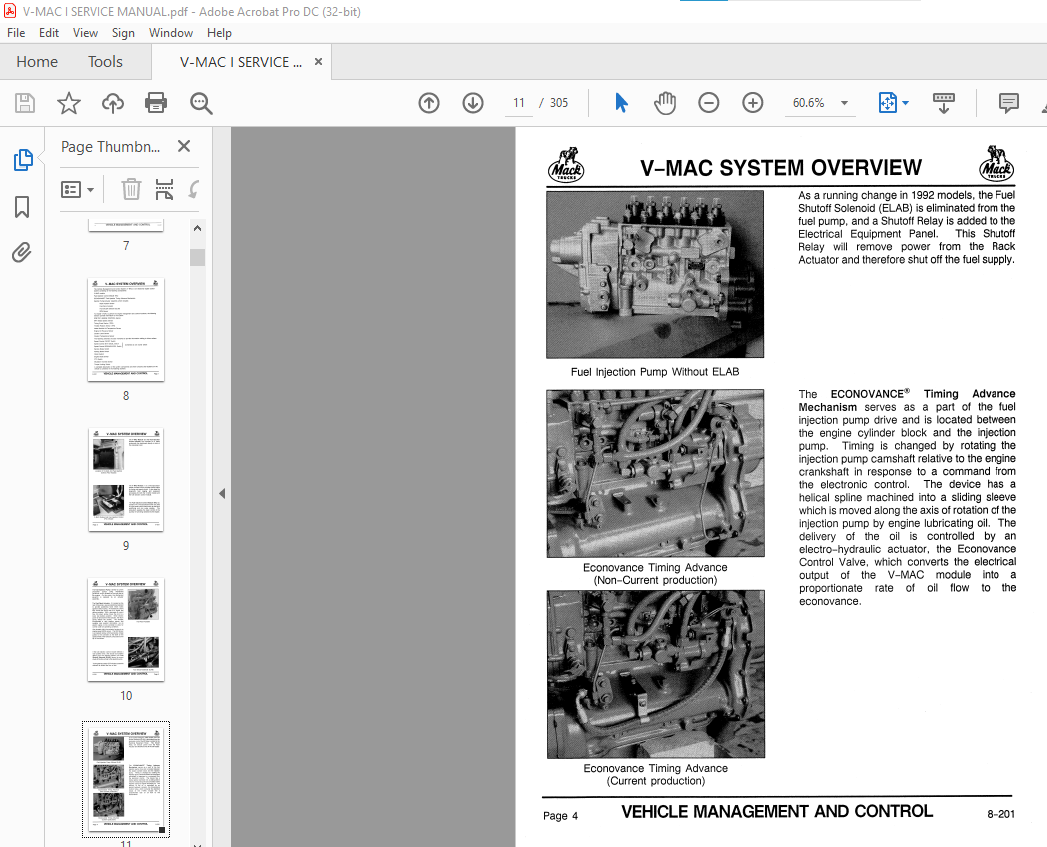
Task: Activate the hand pan tool
Action: click(665, 103)
